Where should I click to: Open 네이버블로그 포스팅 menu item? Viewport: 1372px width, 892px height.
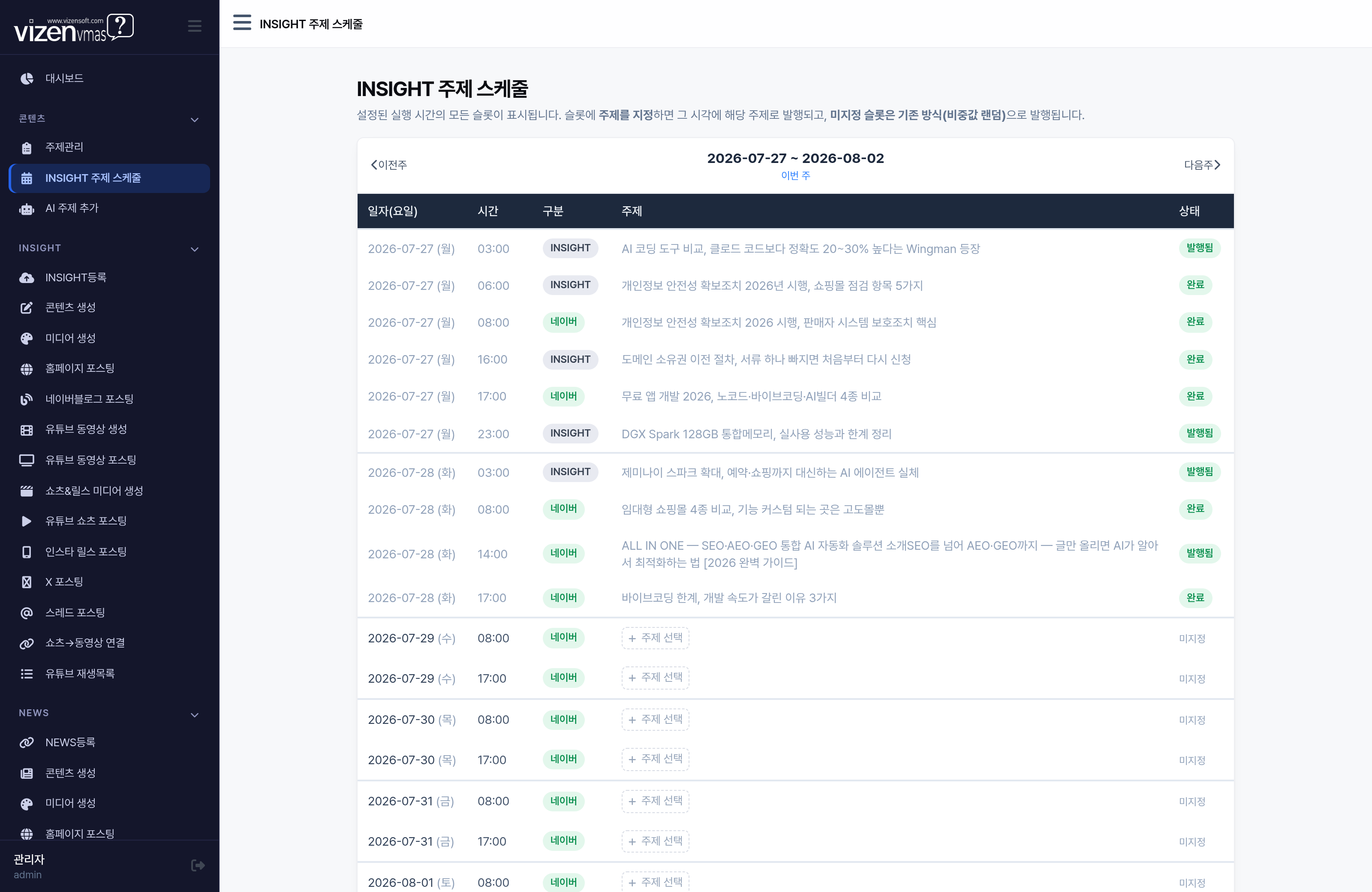[x=109, y=399]
